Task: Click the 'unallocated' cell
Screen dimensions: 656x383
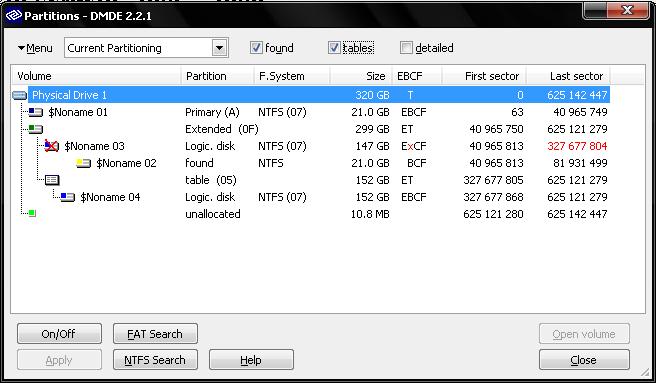Action: tap(213, 214)
